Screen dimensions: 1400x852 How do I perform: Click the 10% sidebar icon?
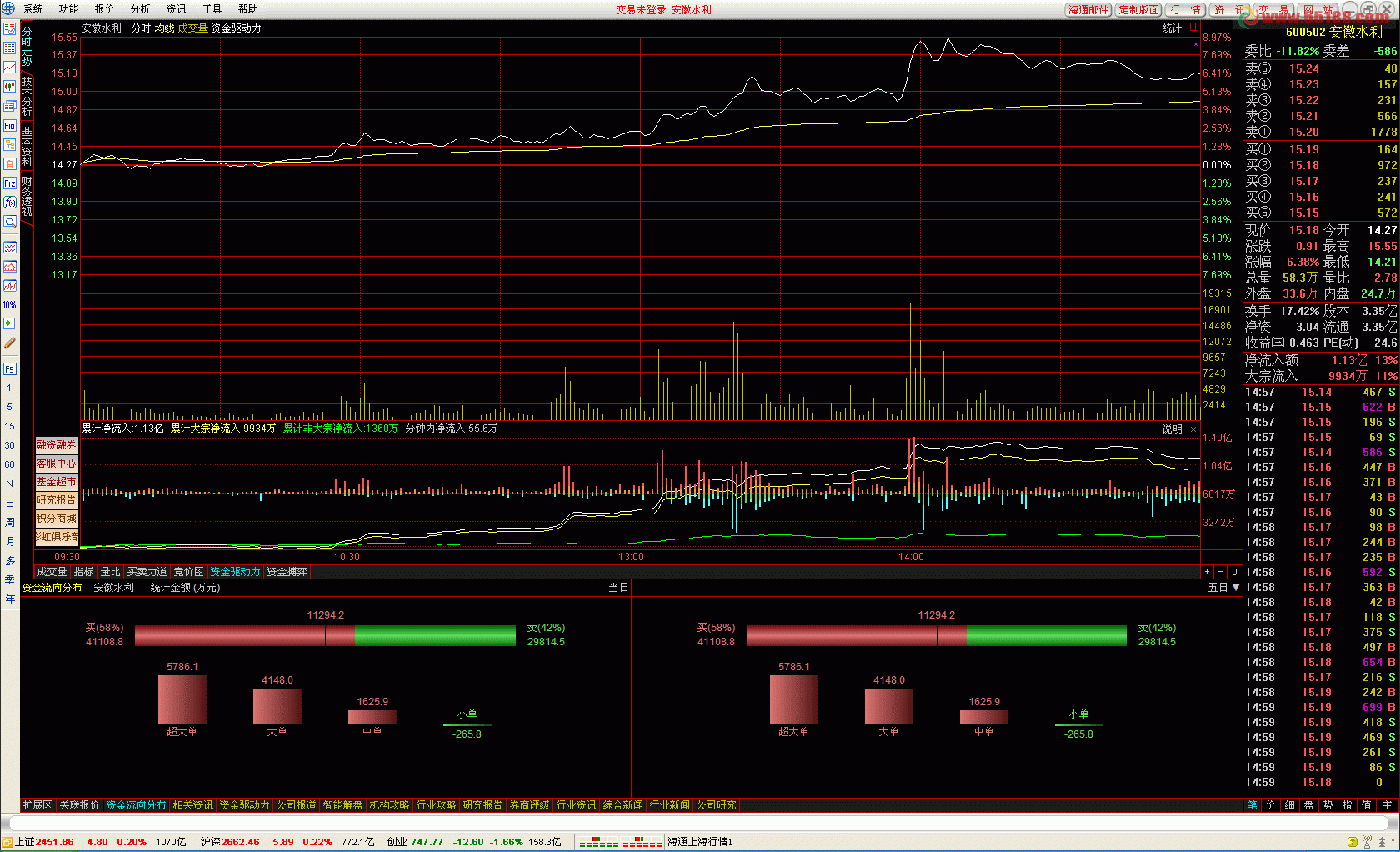10,305
